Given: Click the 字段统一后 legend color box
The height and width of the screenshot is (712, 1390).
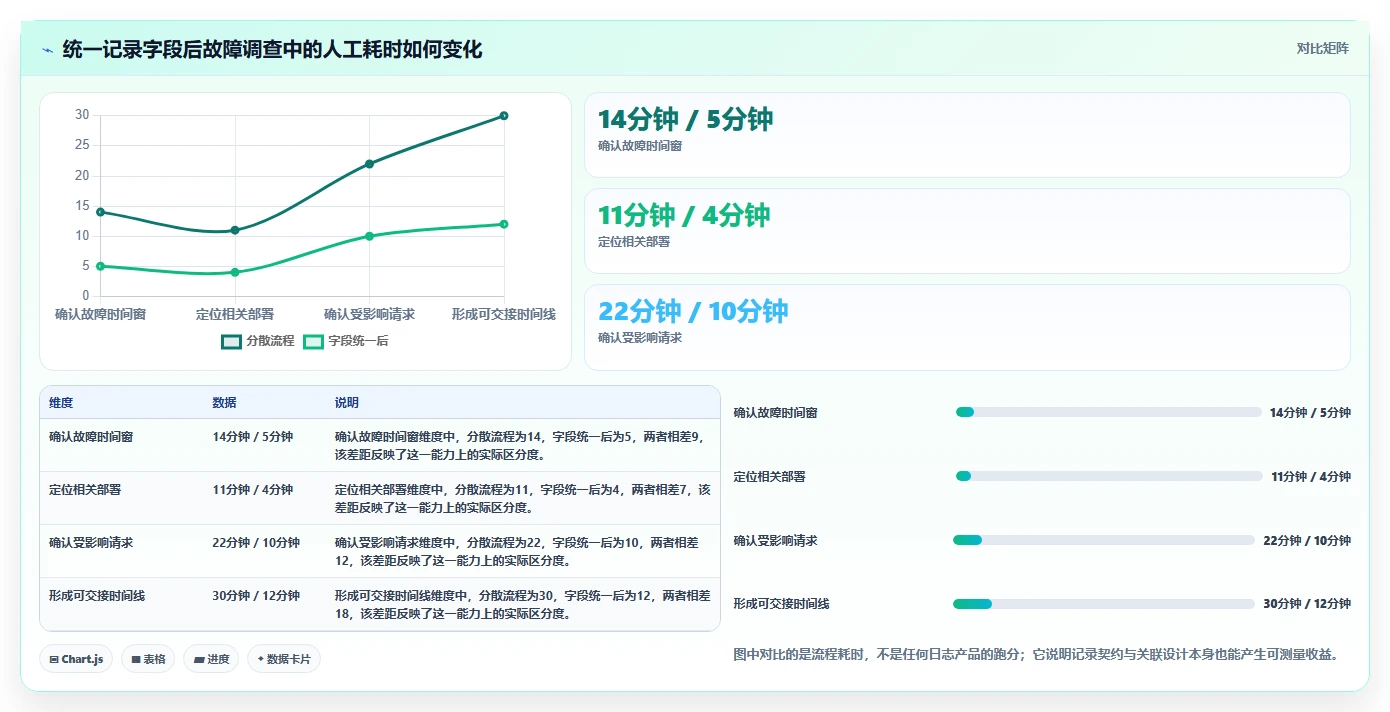Looking at the screenshot, I should [313, 341].
